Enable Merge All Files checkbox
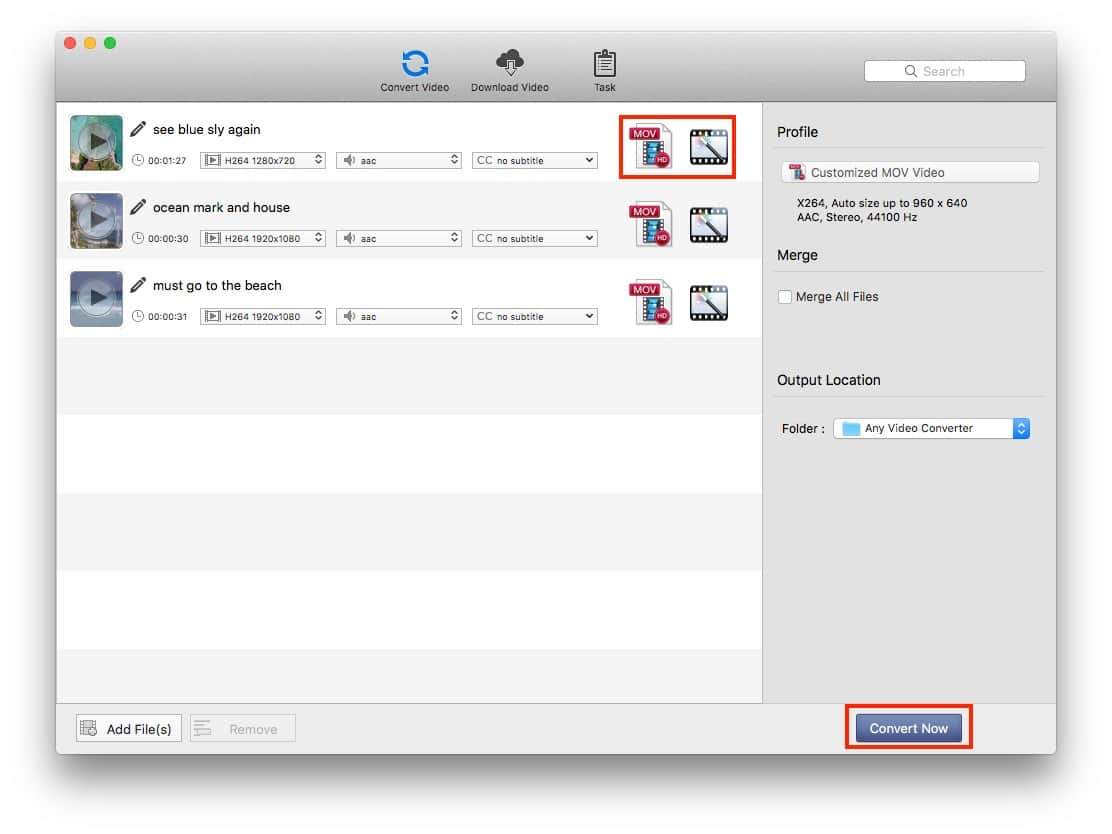 (x=784, y=296)
